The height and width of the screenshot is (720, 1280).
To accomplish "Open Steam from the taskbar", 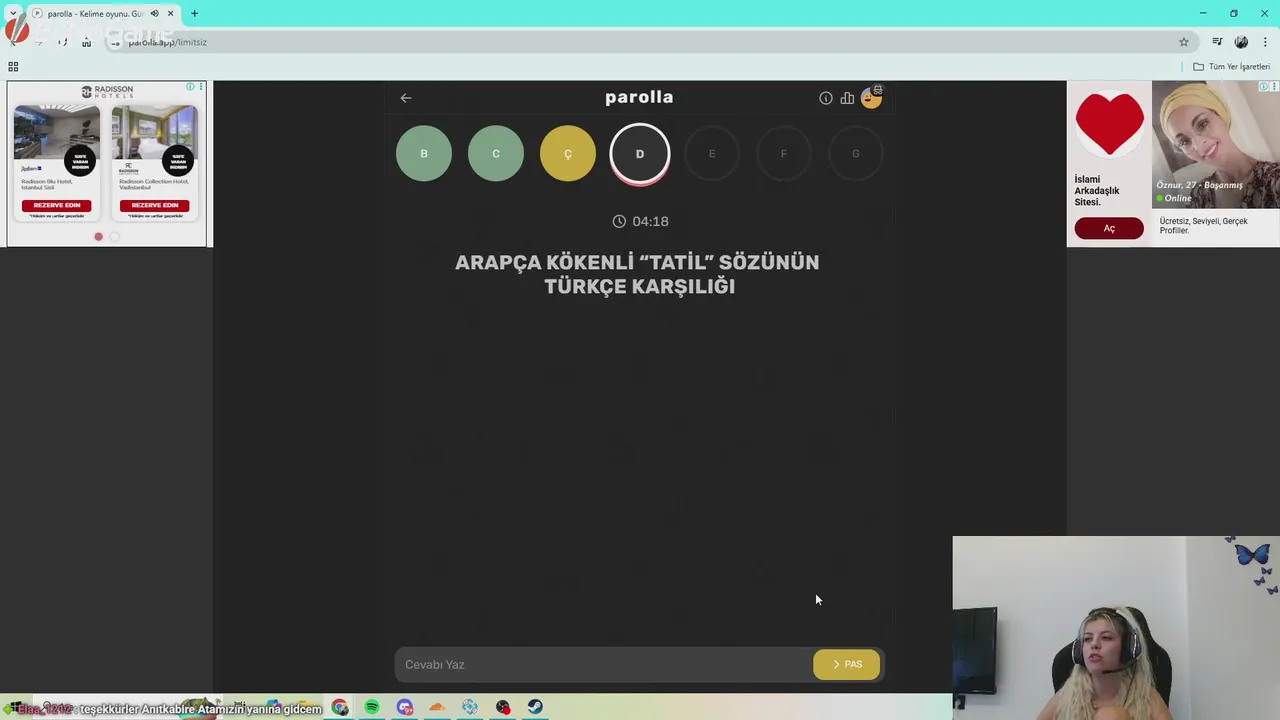I will pyautogui.click(x=535, y=707).
